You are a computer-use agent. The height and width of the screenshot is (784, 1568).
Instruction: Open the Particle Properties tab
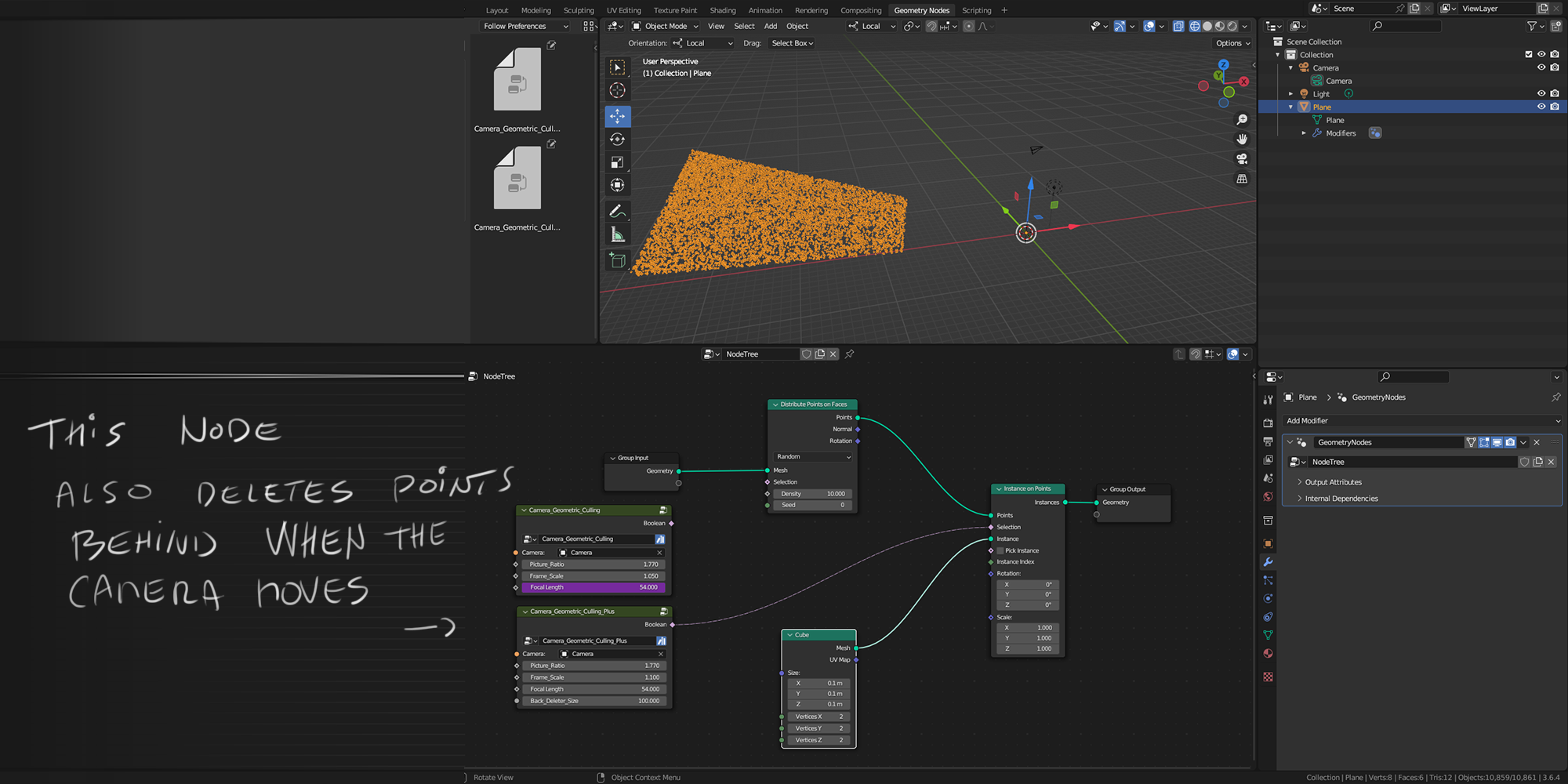pos(1268,580)
